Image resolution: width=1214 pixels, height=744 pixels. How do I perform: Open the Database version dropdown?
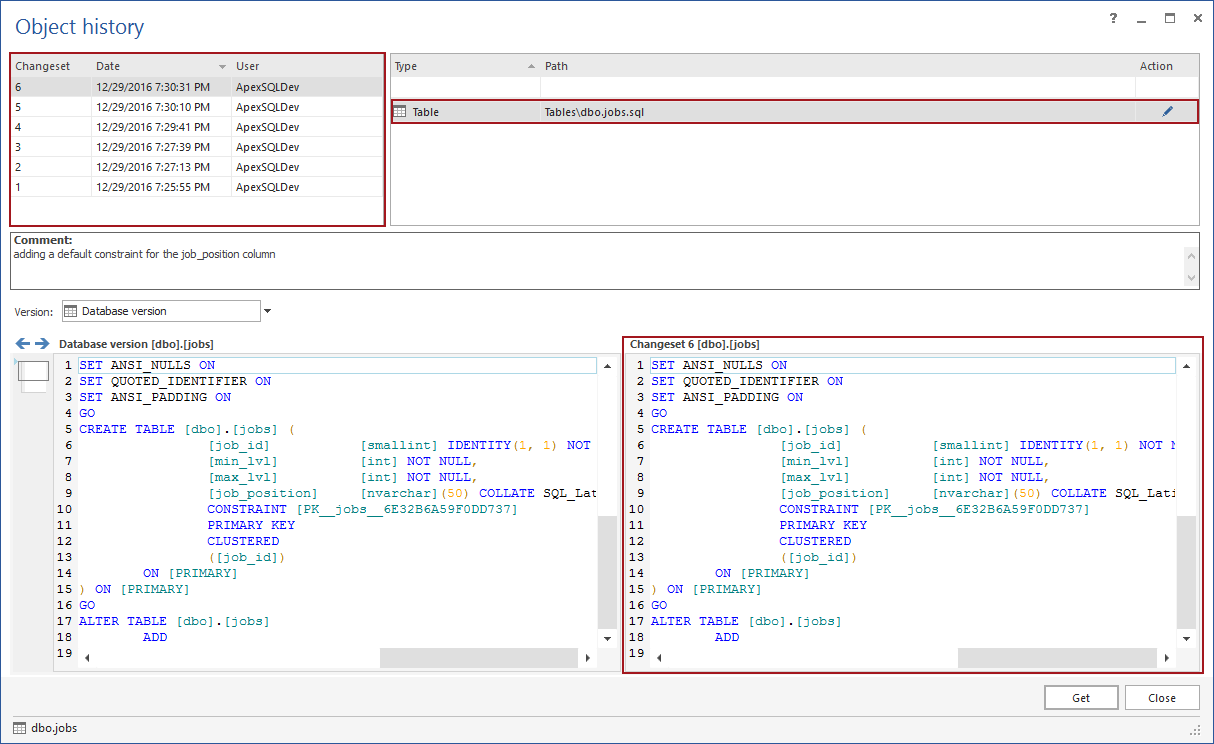(266, 311)
